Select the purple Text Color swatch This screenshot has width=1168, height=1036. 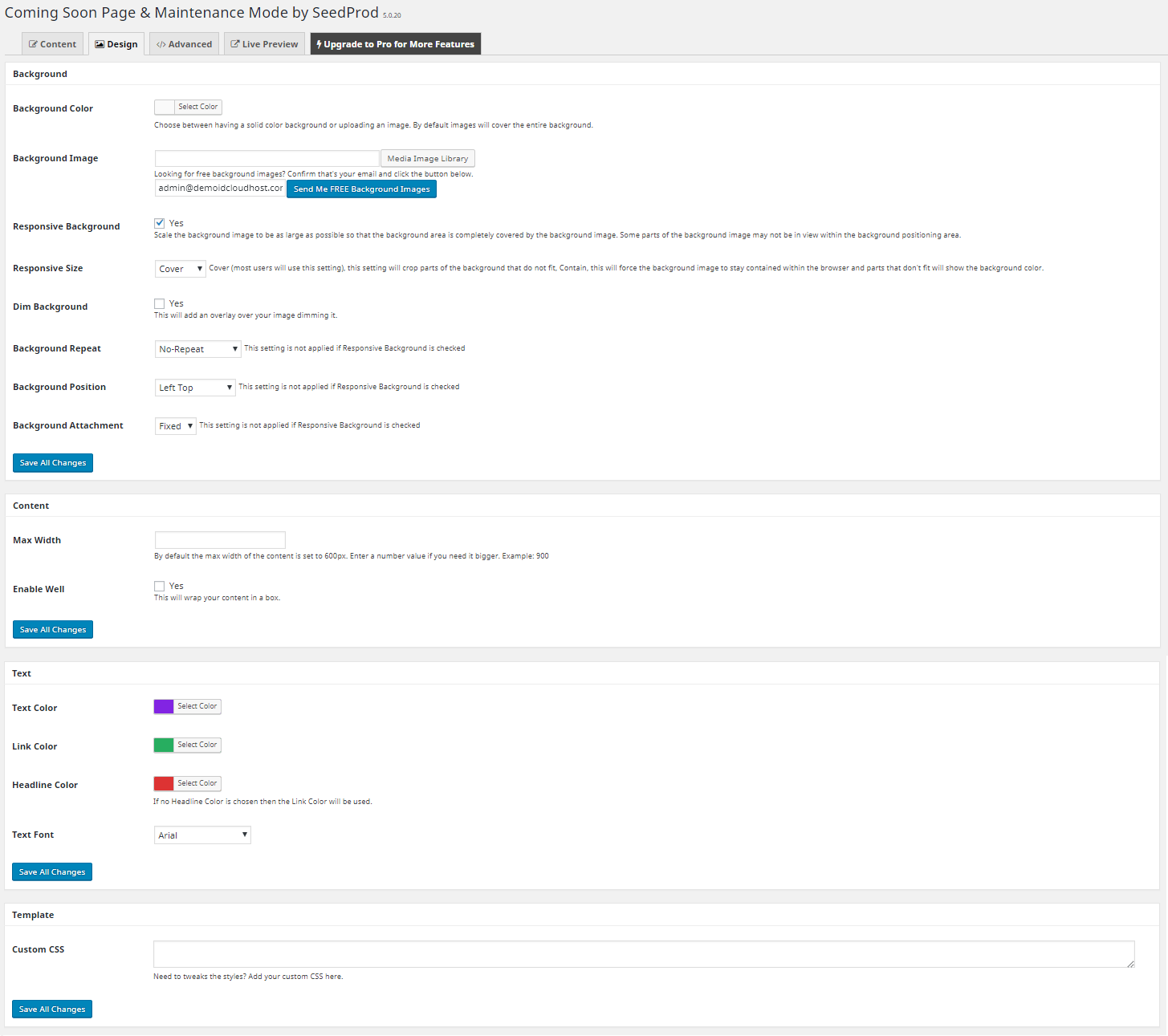point(163,706)
